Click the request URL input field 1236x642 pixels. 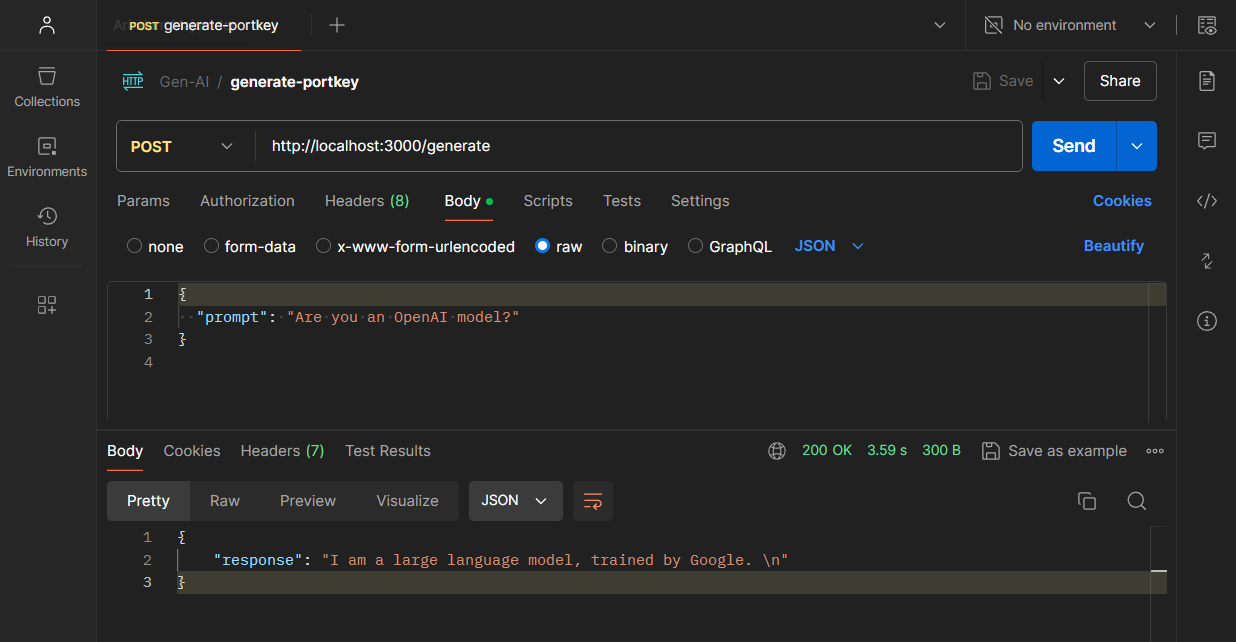click(x=640, y=146)
